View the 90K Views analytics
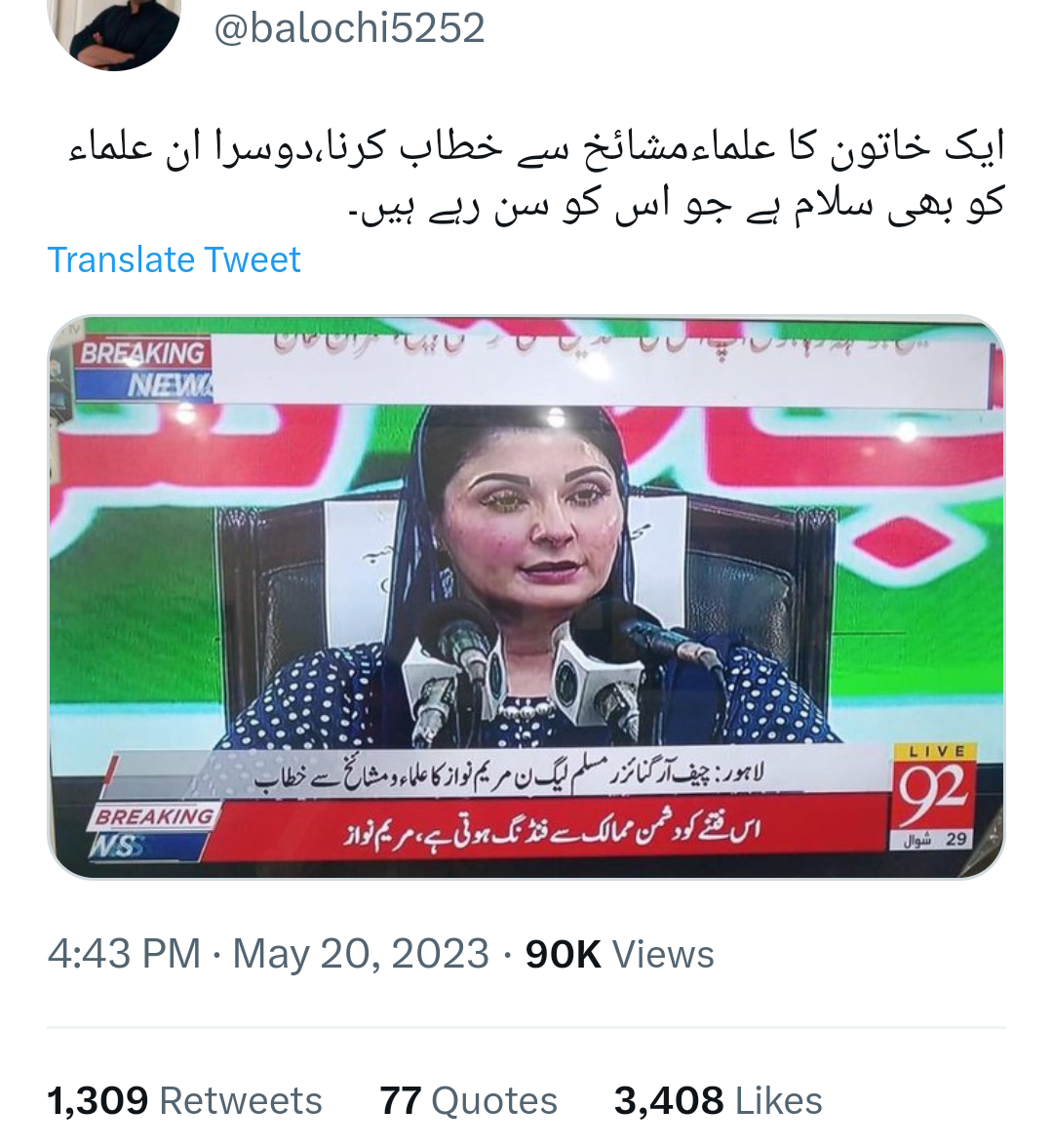The width and height of the screenshot is (1053, 1148). click(619, 954)
